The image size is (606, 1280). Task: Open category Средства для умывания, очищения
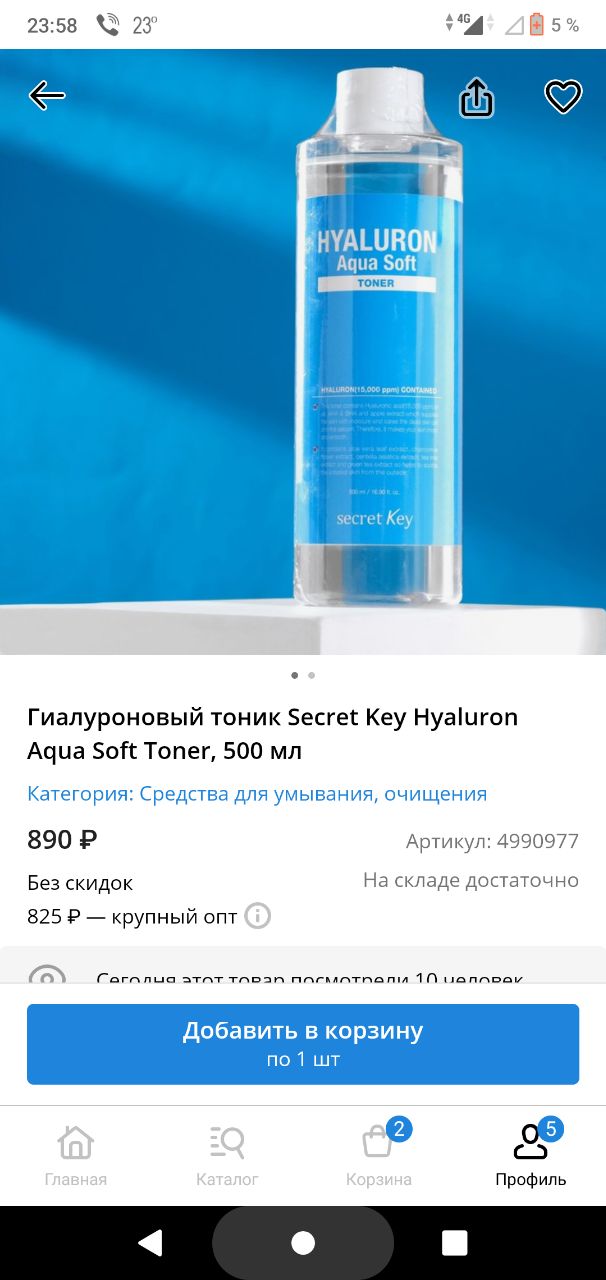click(257, 794)
